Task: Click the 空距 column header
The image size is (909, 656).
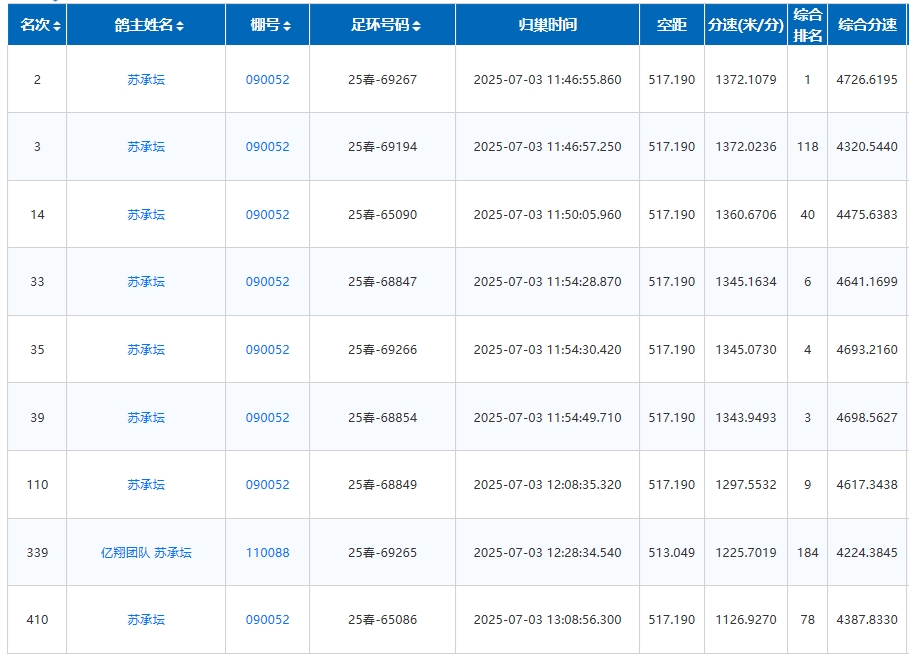Action: click(672, 25)
